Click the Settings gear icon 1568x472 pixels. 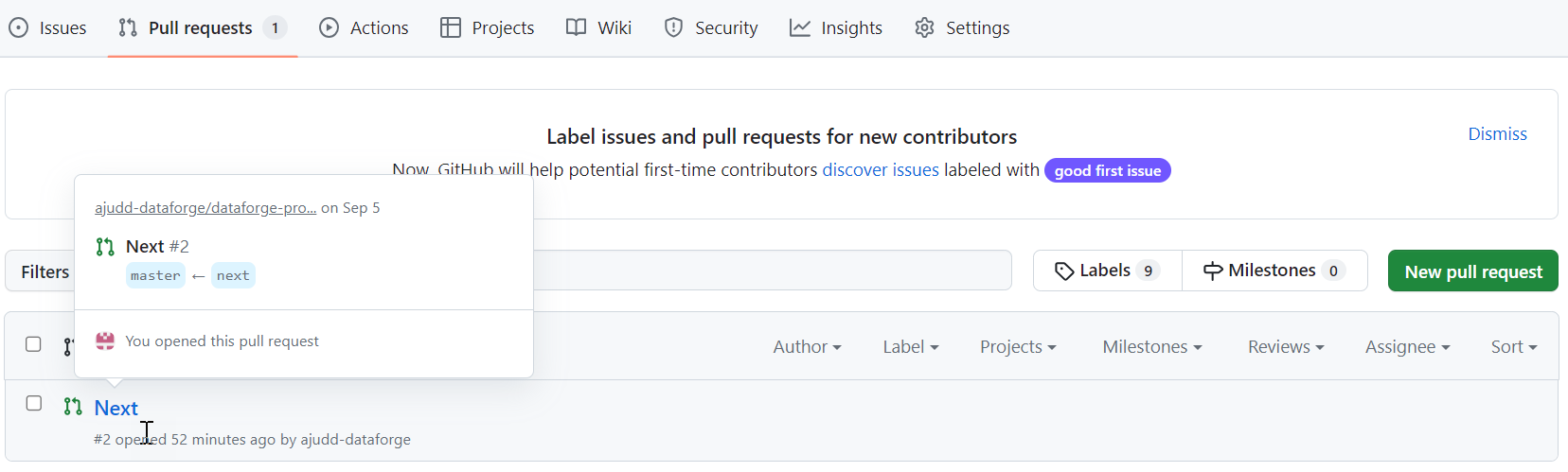[924, 28]
